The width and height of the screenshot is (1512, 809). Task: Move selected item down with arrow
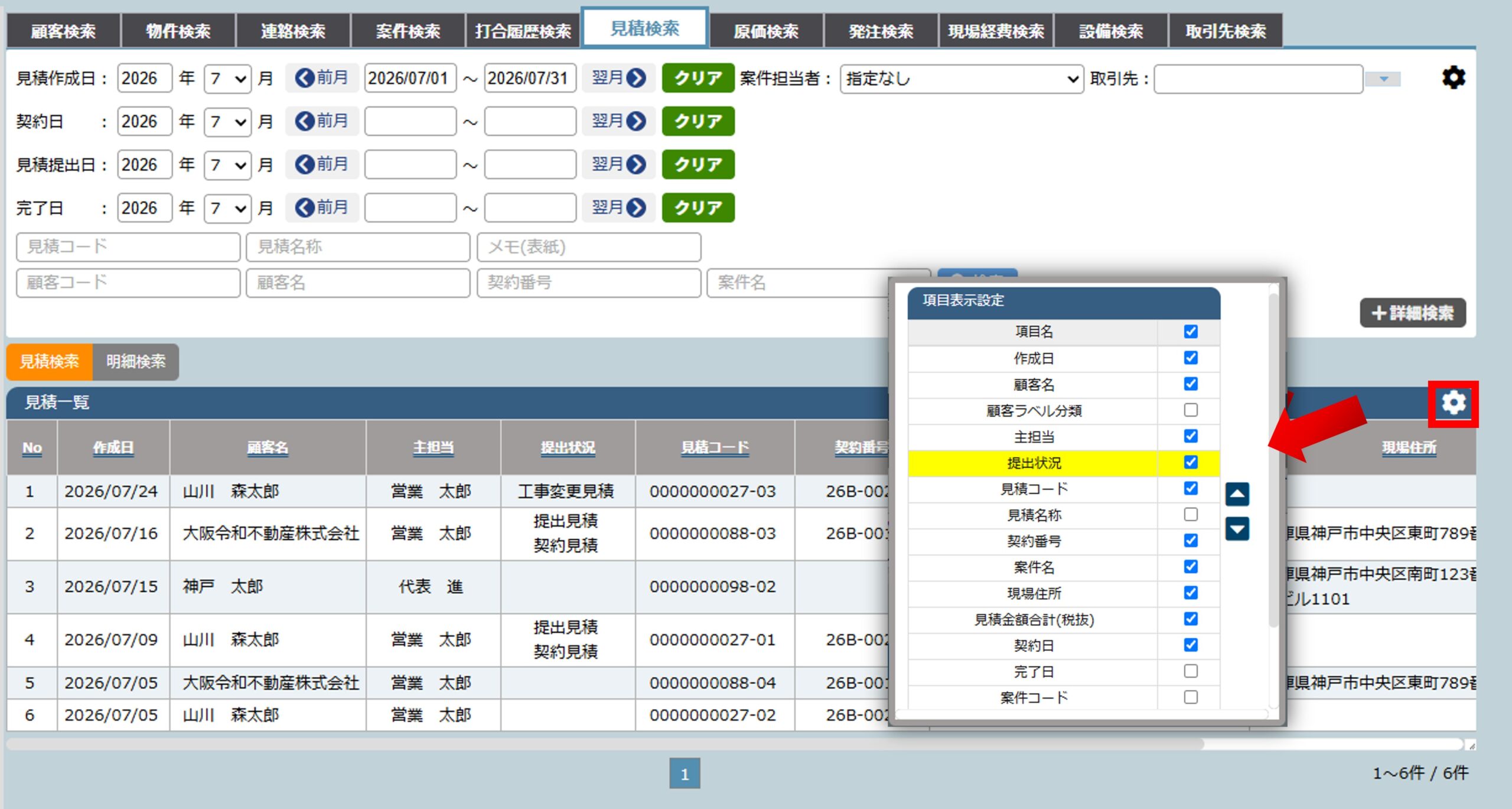1237,529
